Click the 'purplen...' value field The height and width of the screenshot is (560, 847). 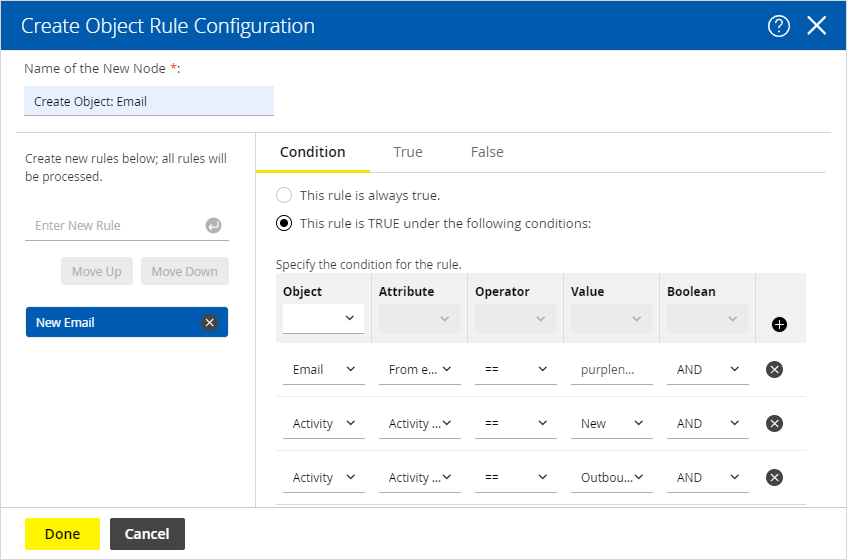click(x=611, y=370)
